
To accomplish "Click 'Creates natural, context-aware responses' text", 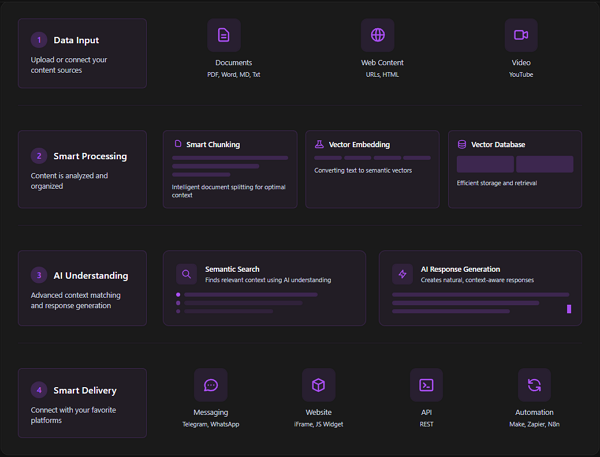I will (x=477, y=280).
